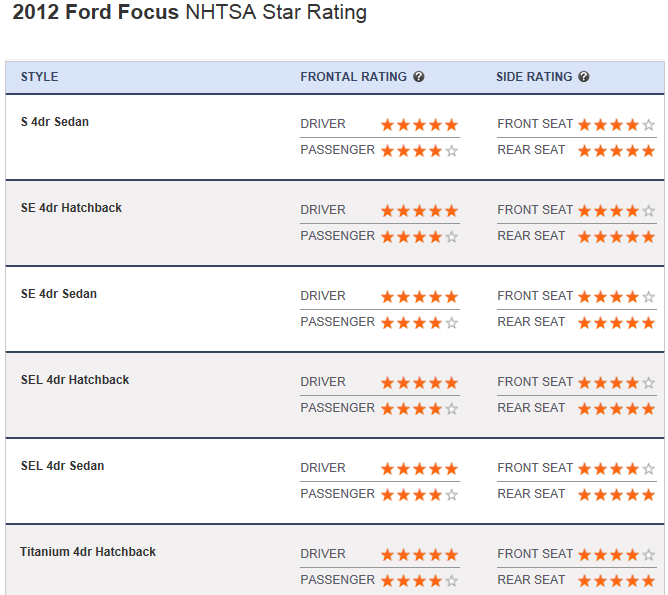
Task: Click the Frontal Rating help question icon
Action: pos(419,77)
